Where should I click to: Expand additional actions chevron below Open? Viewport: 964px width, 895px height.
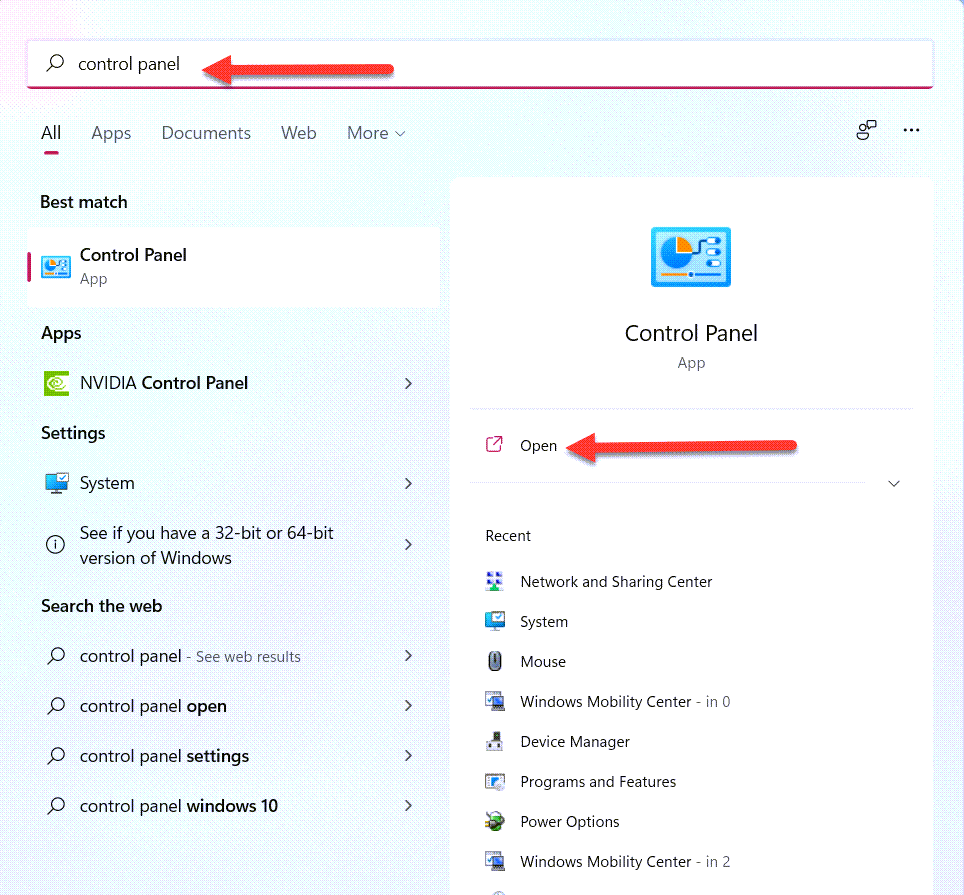point(894,483)
